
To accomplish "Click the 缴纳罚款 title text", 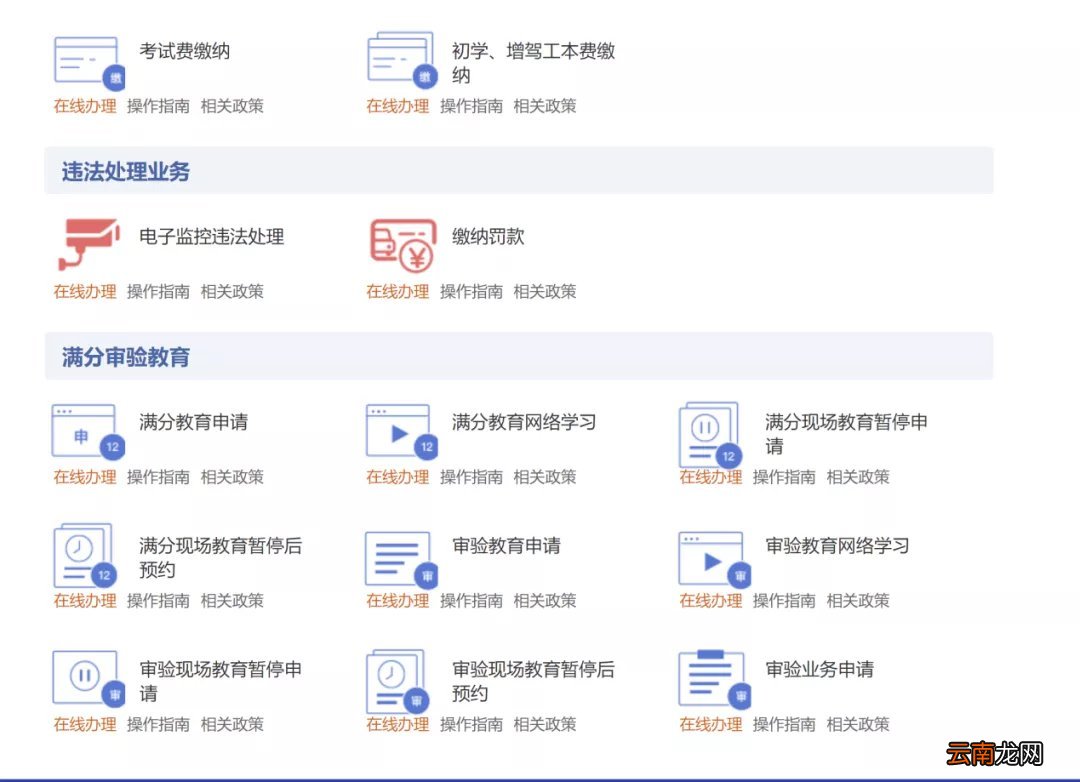I will click(x=488, y=237).
